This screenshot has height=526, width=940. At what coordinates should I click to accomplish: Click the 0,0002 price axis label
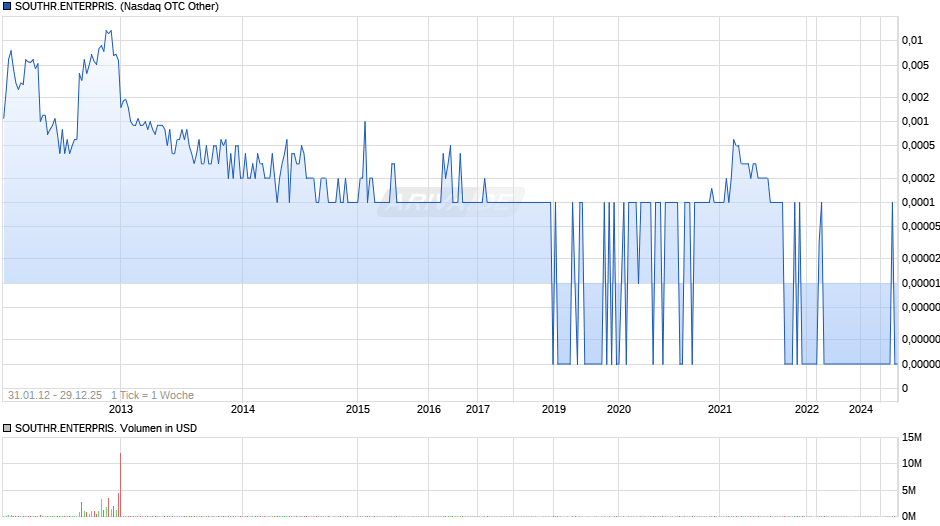[918, 178]
